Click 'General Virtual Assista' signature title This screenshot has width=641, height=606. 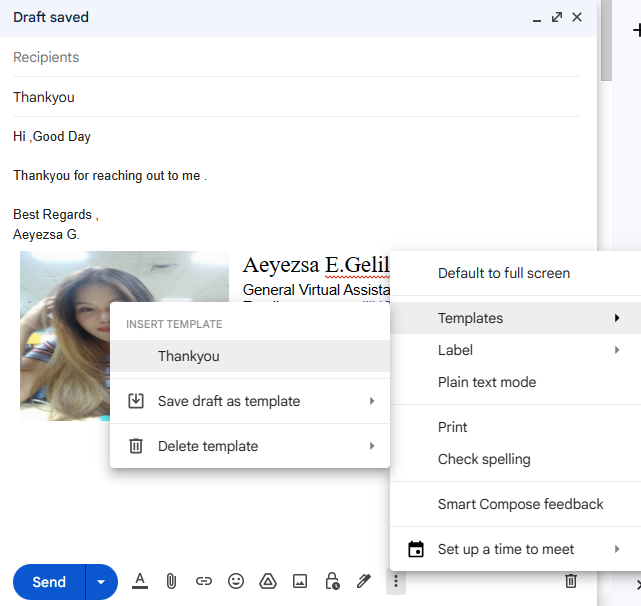point(316,290)
